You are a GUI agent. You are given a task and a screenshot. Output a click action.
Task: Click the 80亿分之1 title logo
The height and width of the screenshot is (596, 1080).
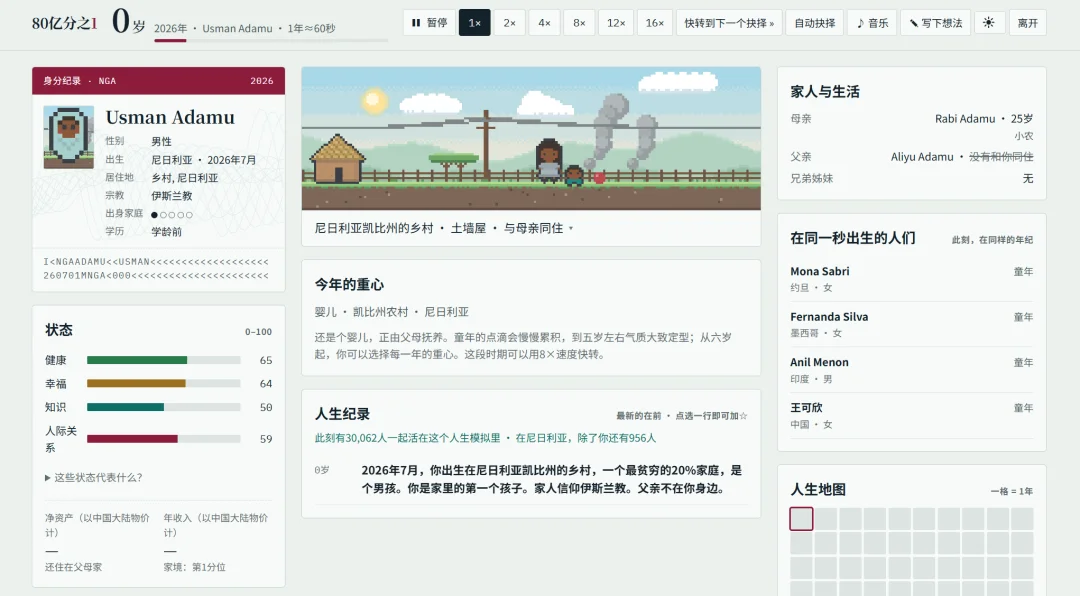click(x=65, y=23)
